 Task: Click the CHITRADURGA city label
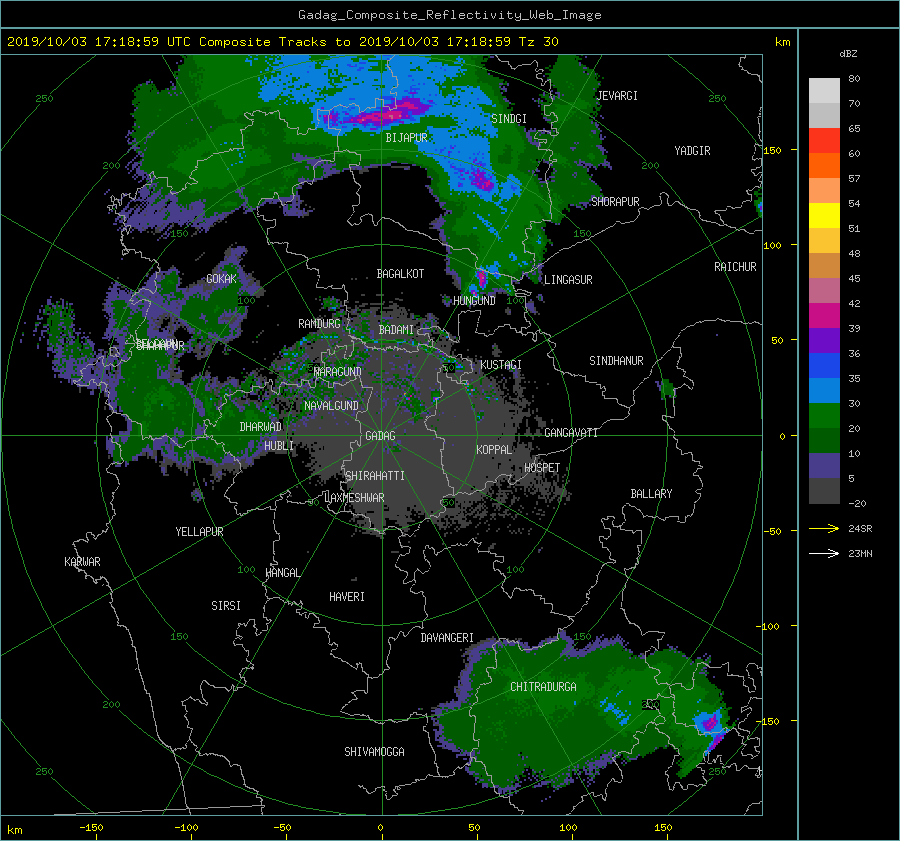(543, 687)
